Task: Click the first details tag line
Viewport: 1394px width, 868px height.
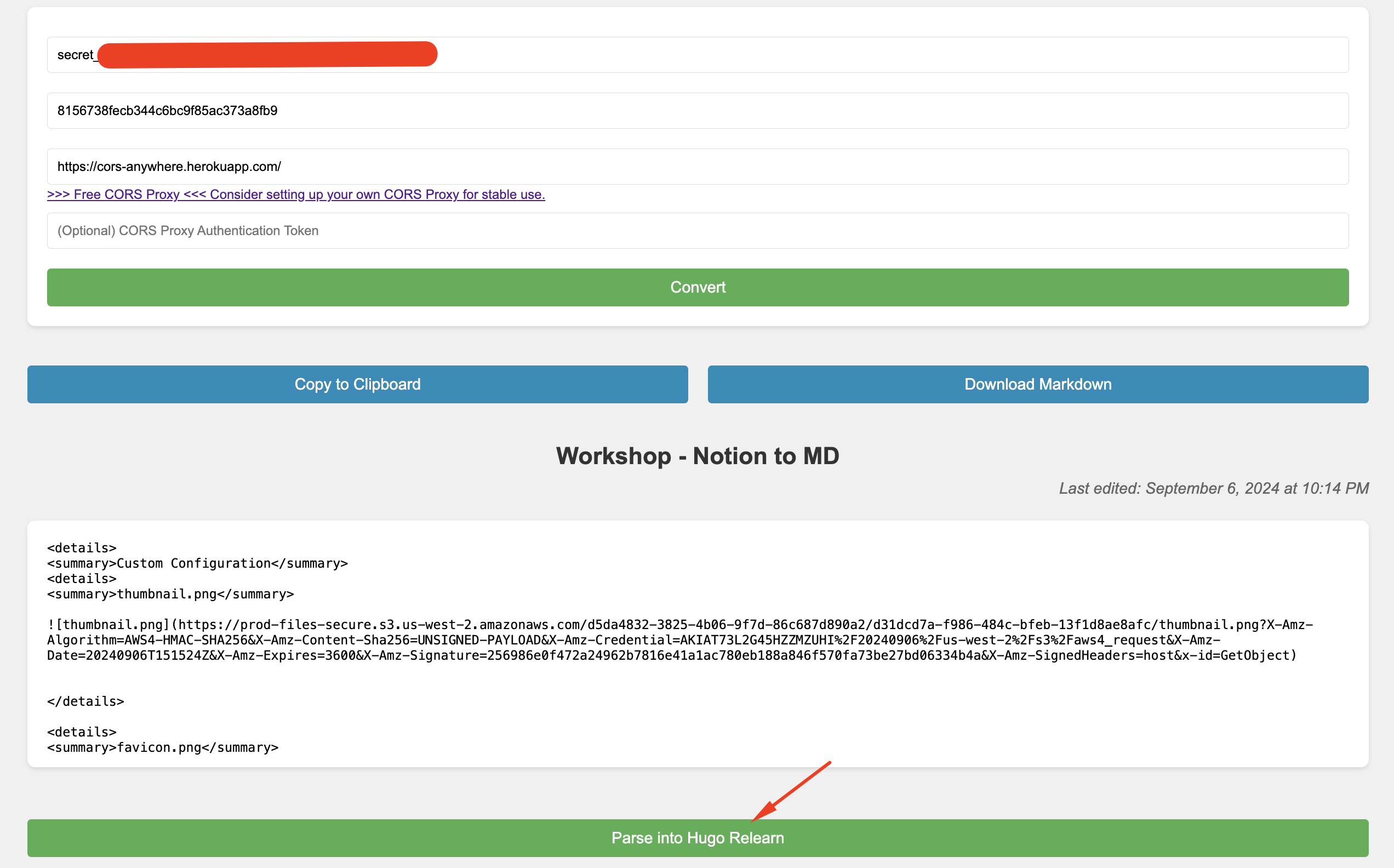Action: (x=82, y=547)
